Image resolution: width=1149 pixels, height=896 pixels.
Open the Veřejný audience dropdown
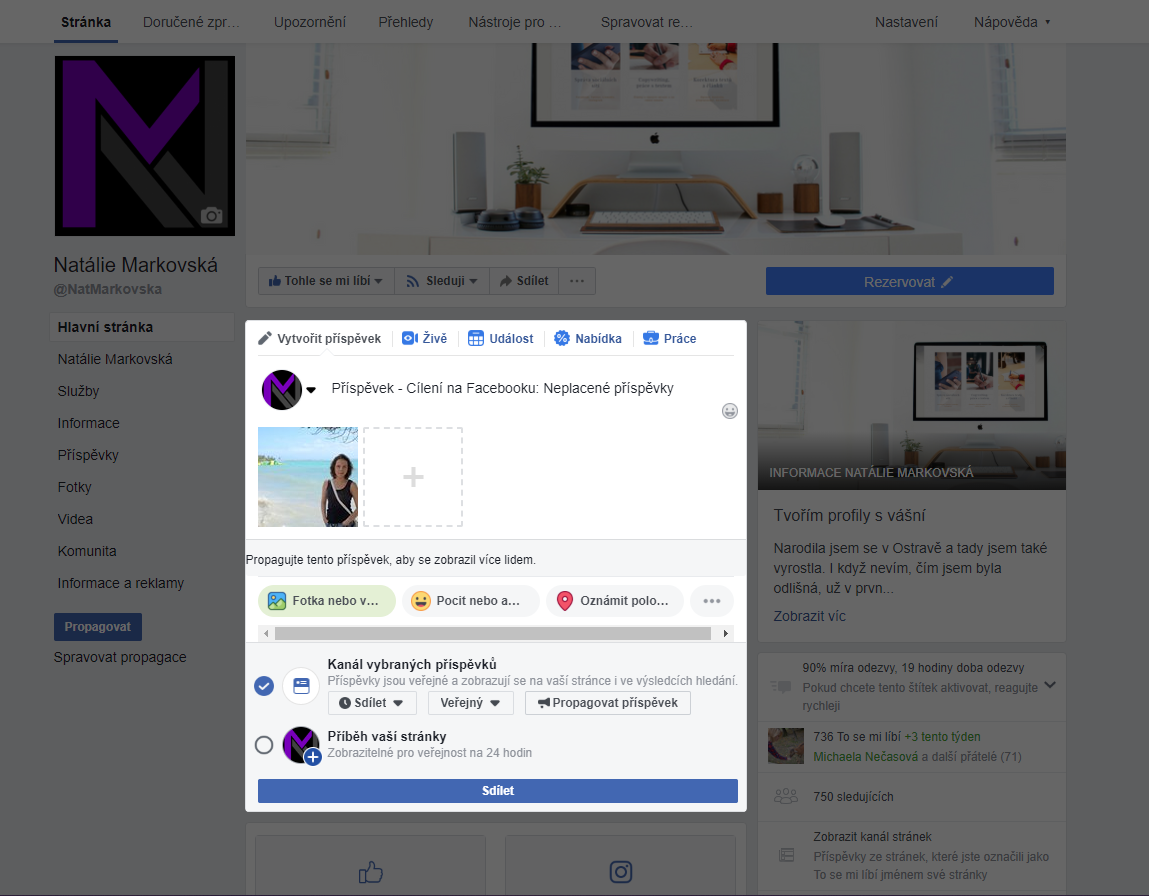point(470,703)
